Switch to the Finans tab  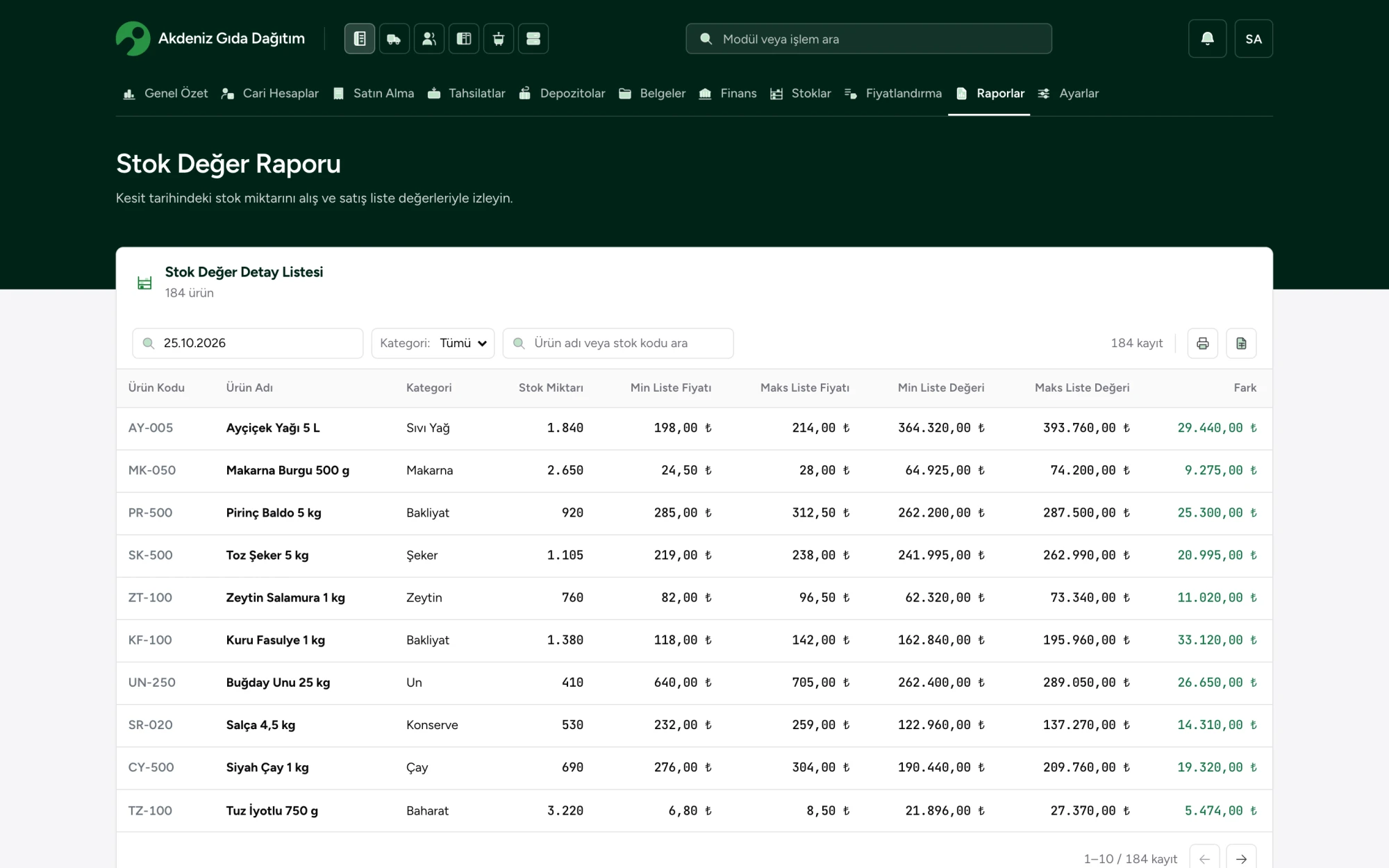pos(728,93)
